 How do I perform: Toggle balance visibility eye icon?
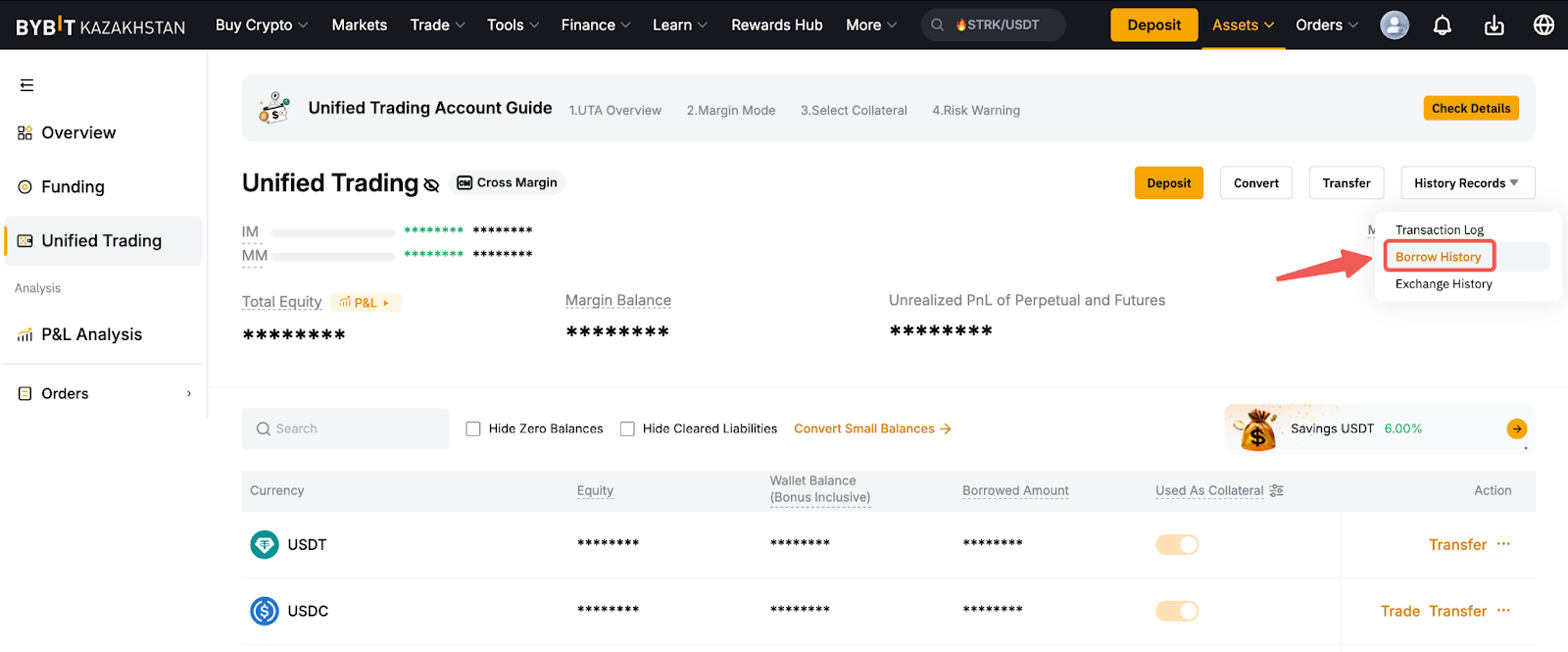point(431,184)
